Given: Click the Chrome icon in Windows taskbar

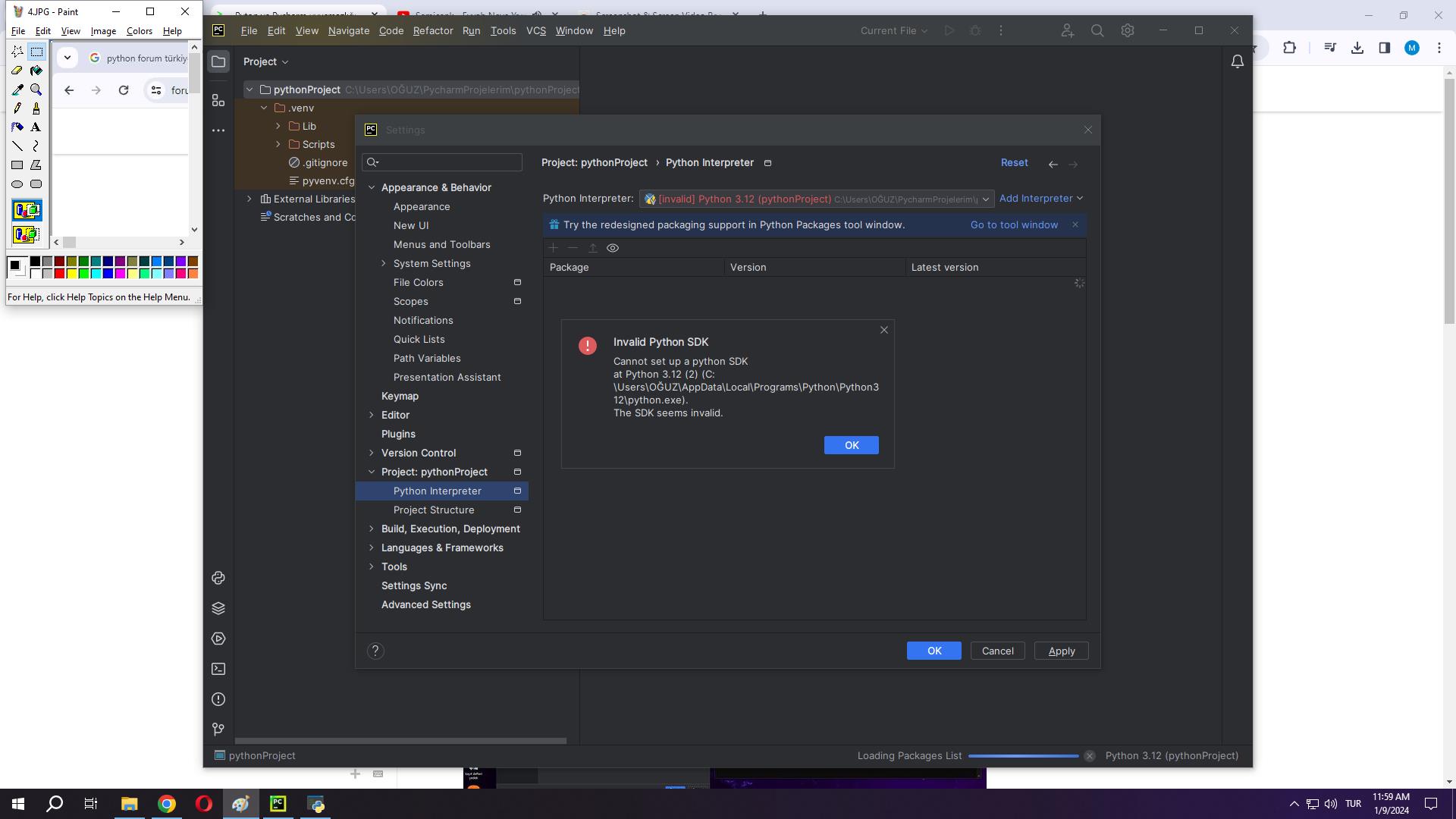Looking at the screenshot, I should [x=166, y=804].
